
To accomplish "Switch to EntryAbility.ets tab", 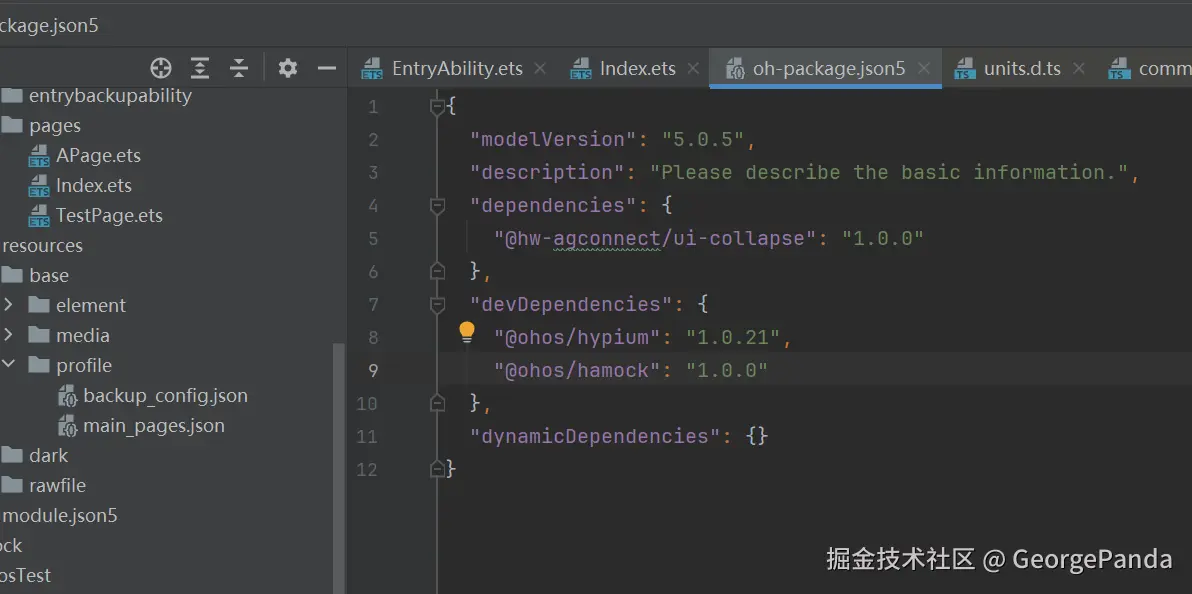I will coord(457,68).
